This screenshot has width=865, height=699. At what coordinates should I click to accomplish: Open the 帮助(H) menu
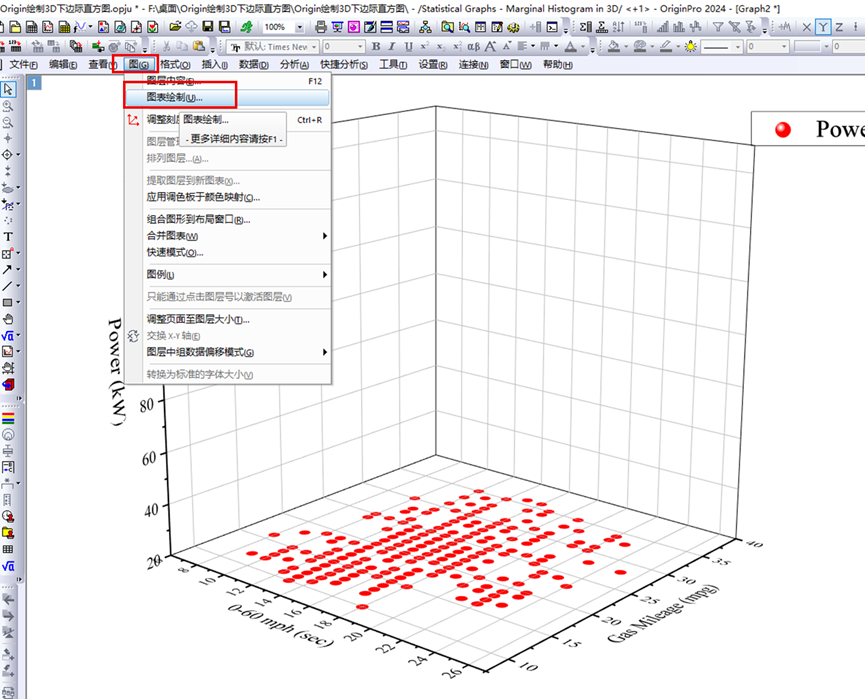pos(557,65)
